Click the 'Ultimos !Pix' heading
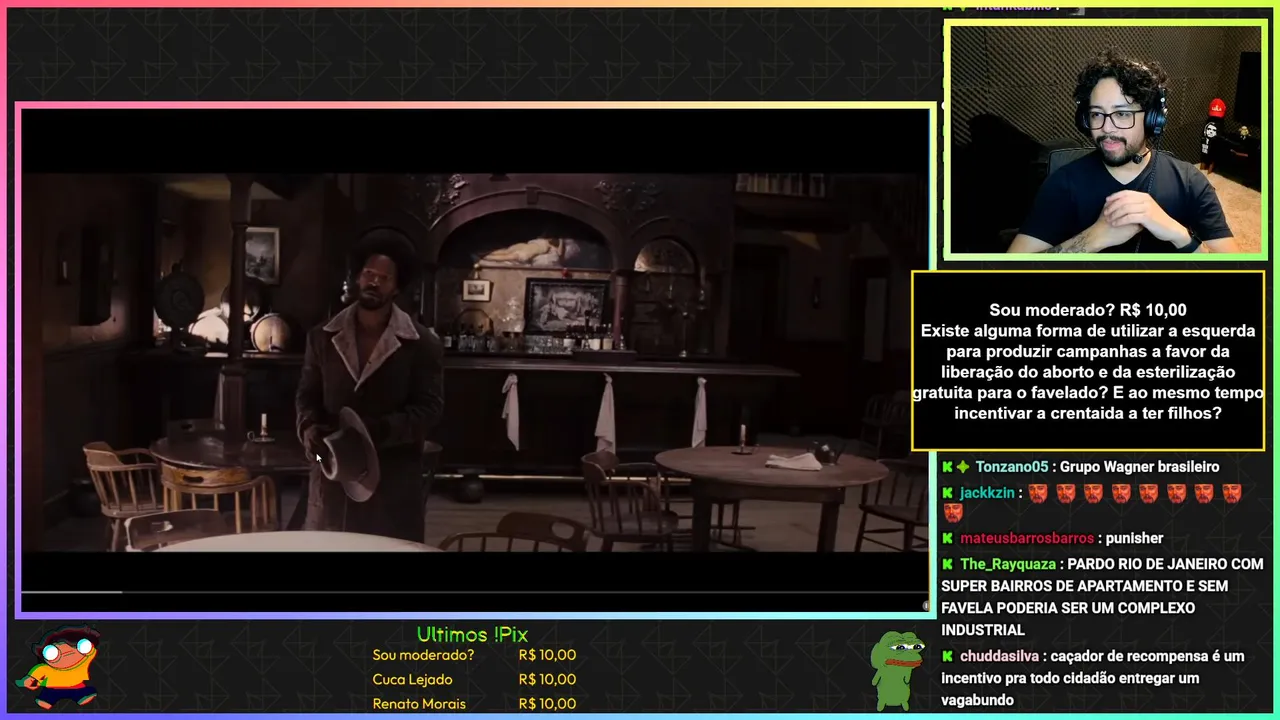 coord(472,635)
